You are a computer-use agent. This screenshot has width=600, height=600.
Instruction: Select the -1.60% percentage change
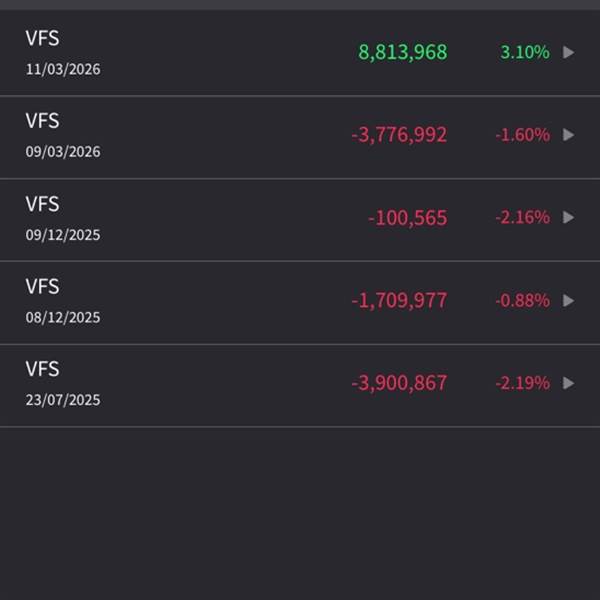(x=522, y=135)
